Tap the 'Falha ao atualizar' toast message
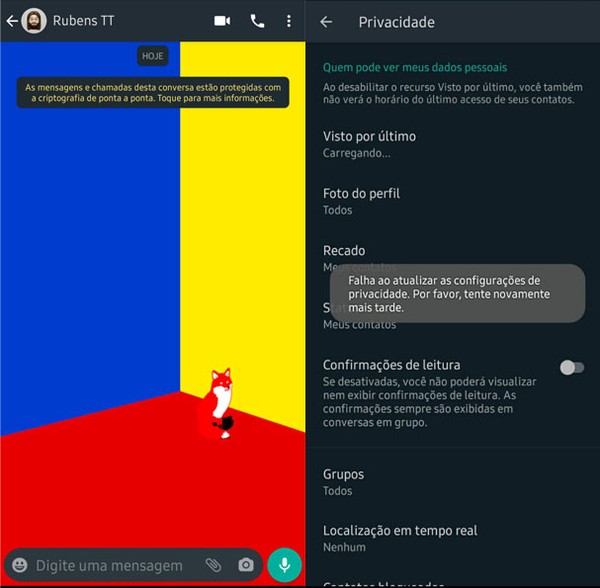Screen dimensions: 600x588 point(457,293)
